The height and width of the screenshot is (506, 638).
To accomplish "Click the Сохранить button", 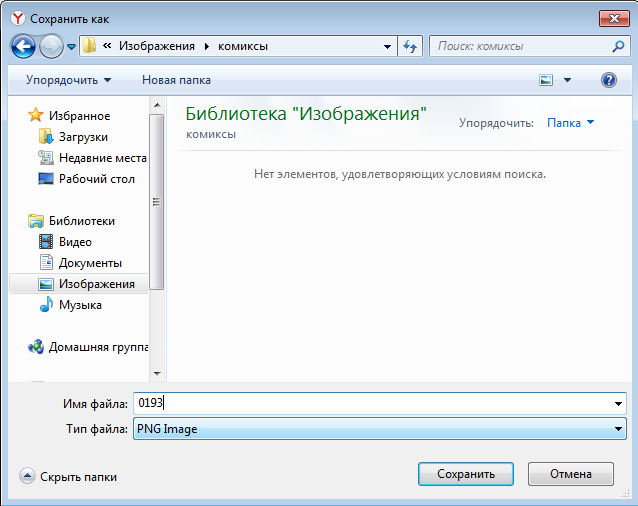I will (x=466, y=474).
